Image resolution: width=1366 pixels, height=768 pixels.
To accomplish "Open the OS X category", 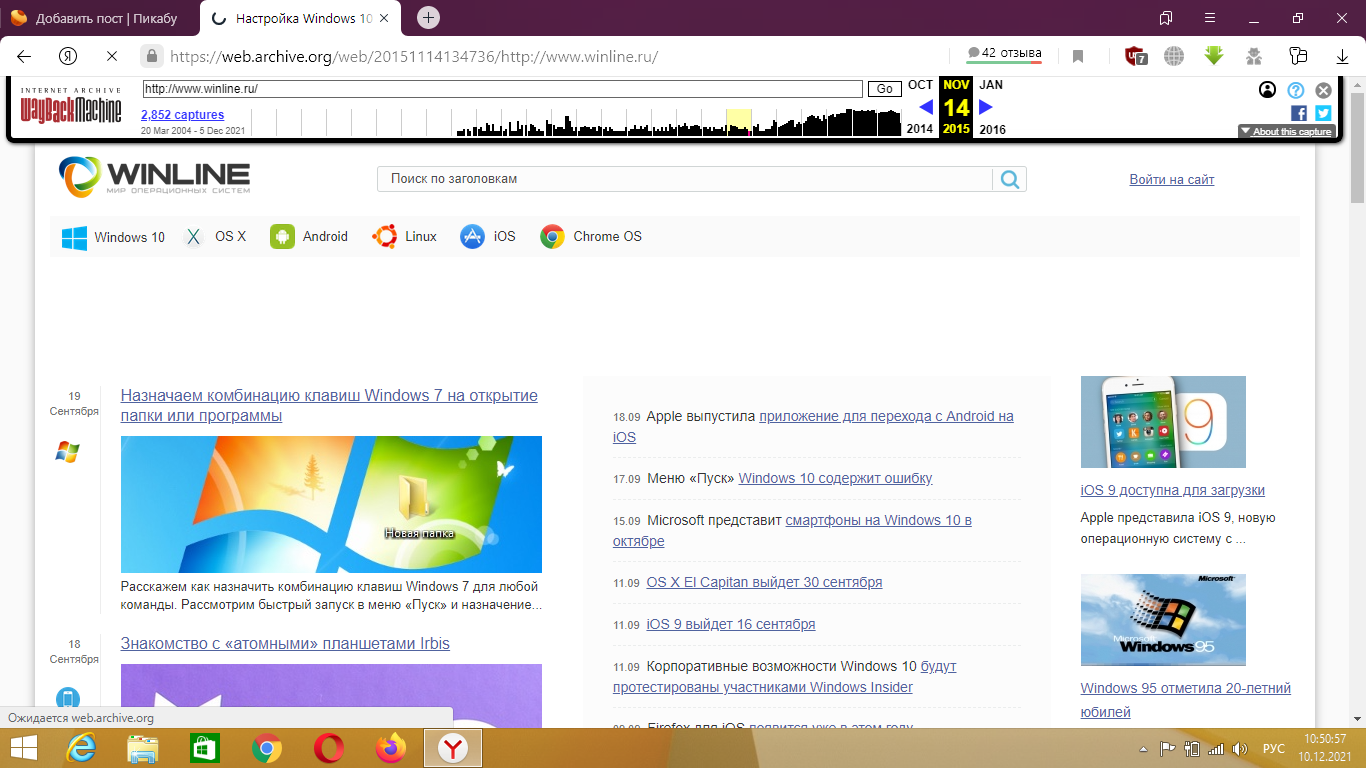I will (214, 237).
